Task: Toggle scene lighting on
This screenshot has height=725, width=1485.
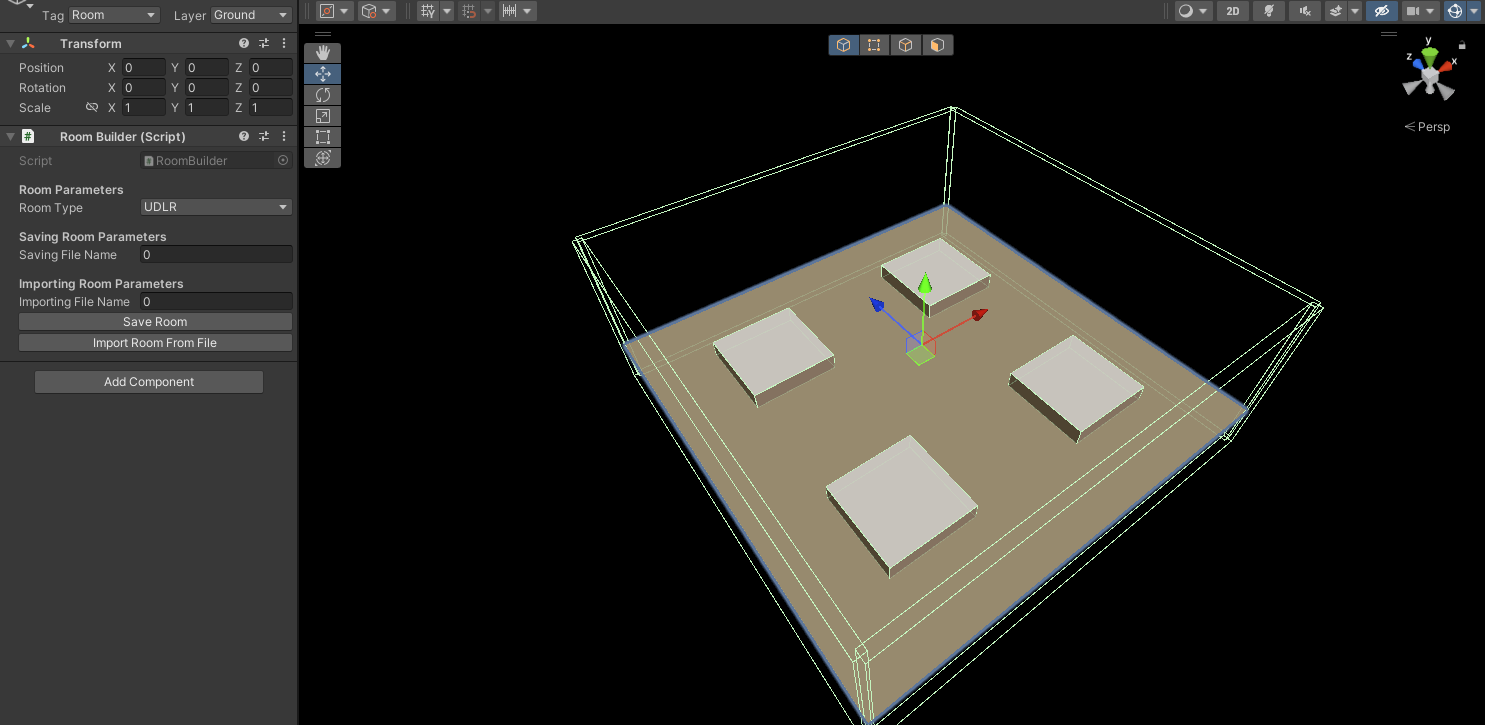Action: point(1267,10)
